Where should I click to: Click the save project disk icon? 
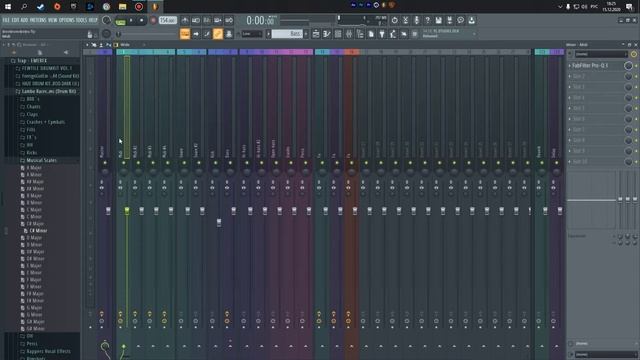tap(438, 20)
